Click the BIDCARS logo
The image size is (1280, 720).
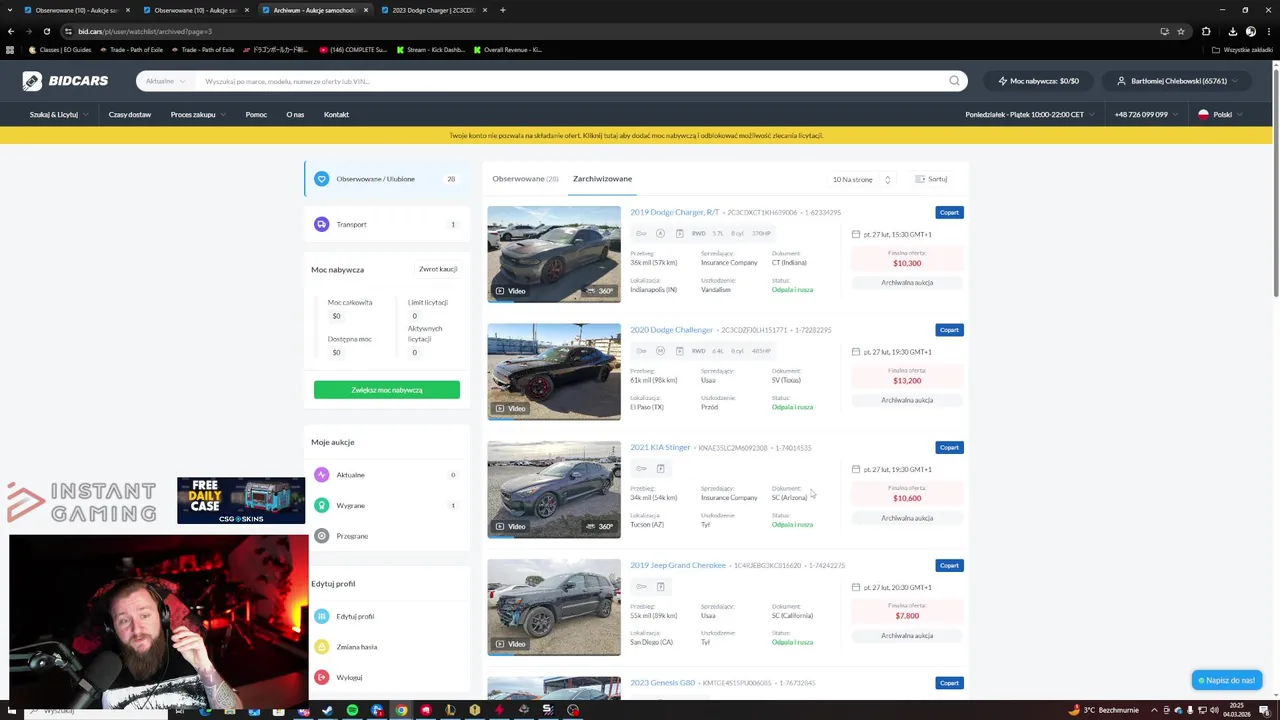(x=65, y=81)
